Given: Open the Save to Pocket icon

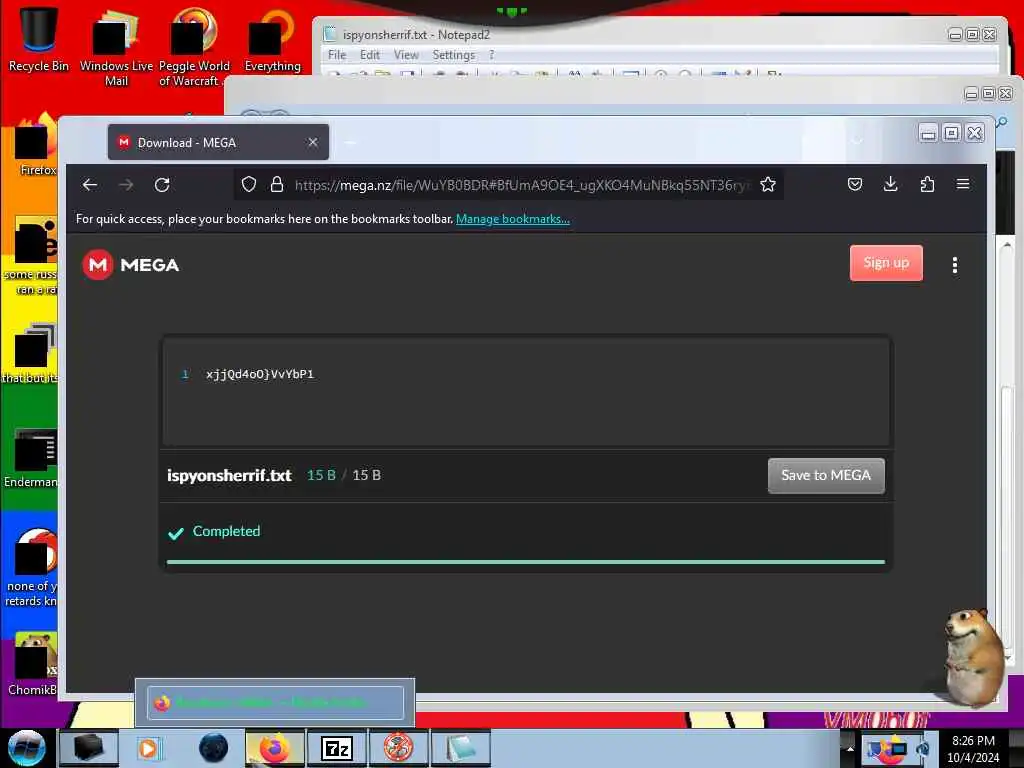Looking at the screenshot, I should click(855, 184).
